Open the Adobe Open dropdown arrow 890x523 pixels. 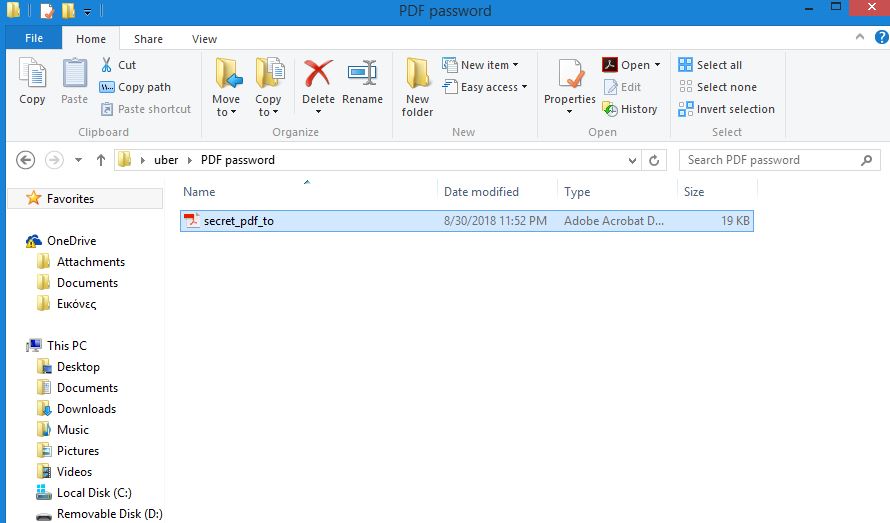click(x=657, y=65)
